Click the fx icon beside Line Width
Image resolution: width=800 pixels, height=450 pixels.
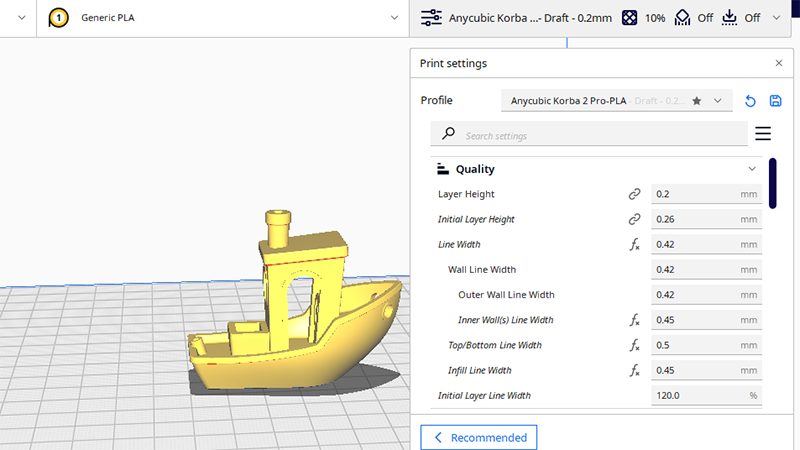(x=634, y=245)
